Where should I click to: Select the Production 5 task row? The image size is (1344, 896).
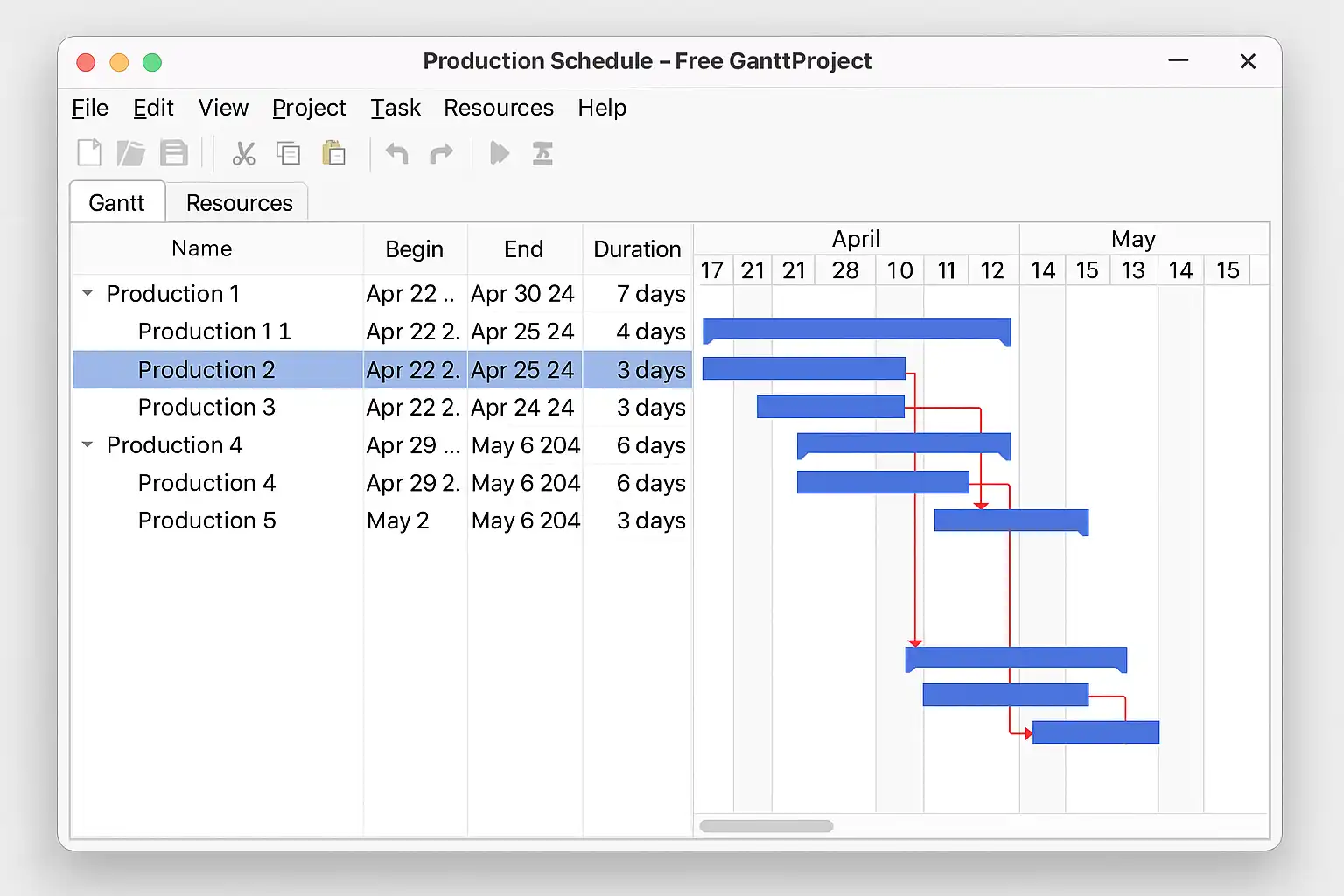coord(206,521)
